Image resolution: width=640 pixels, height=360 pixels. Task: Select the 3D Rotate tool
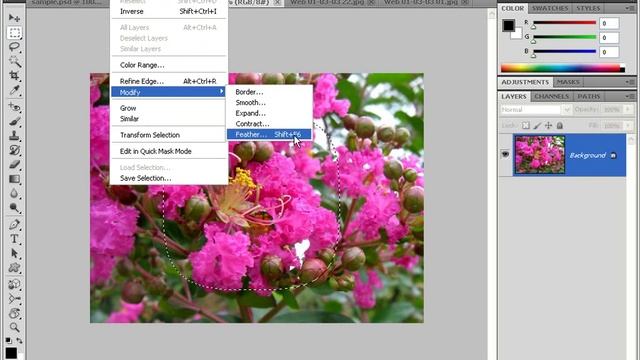[x=14, y=284]
